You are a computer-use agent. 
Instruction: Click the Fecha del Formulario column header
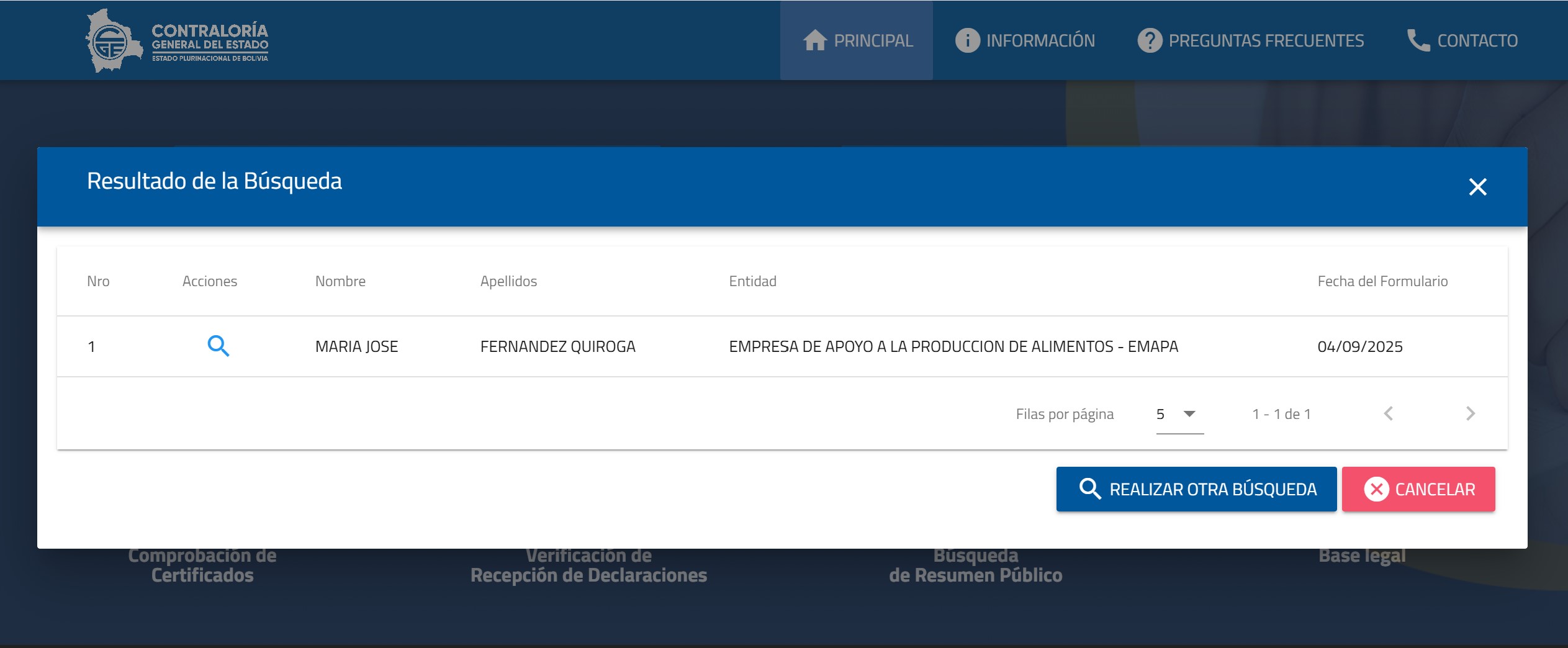click(x=1382, y=281)
